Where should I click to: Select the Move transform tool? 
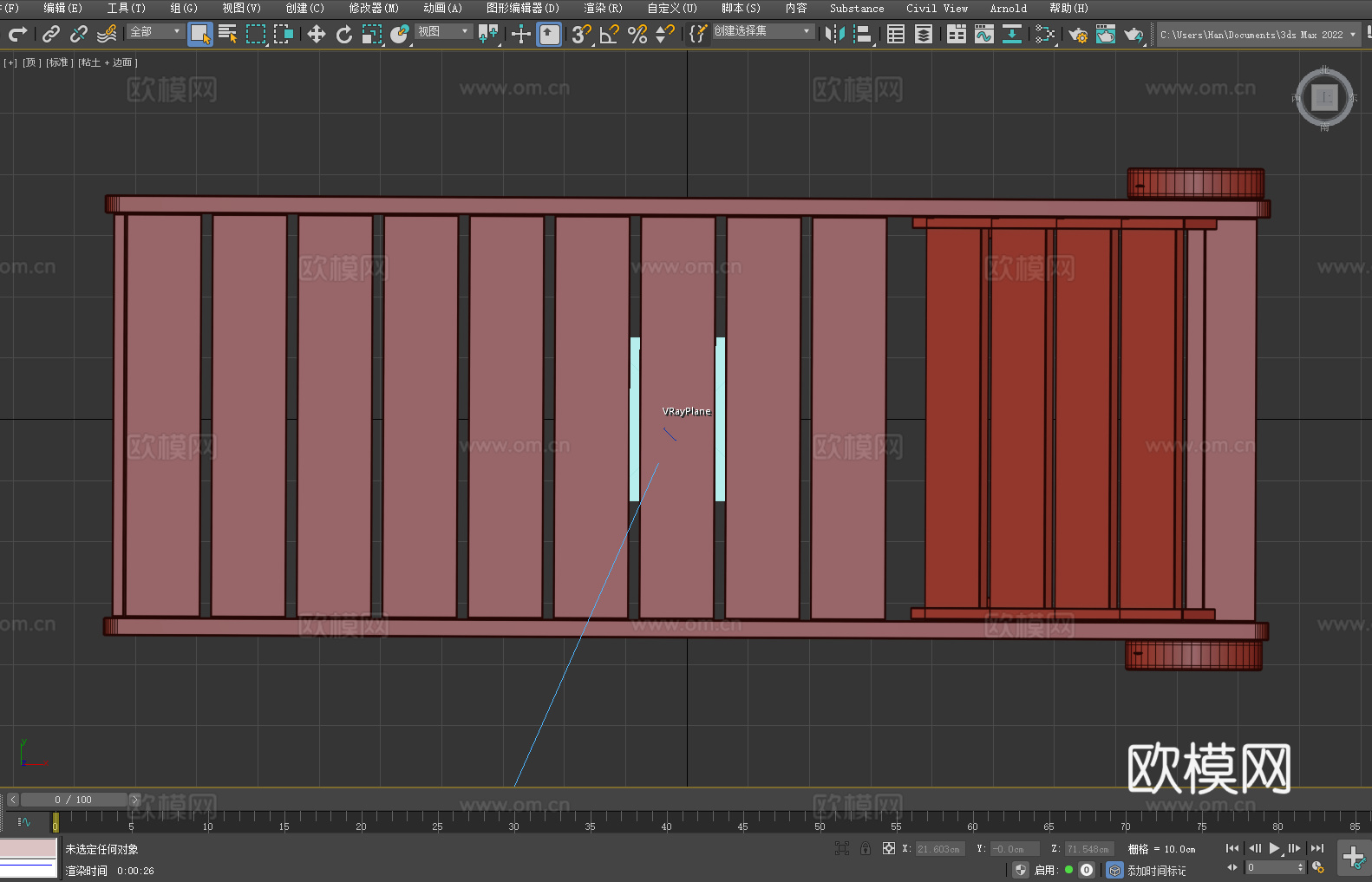point(317,34)
